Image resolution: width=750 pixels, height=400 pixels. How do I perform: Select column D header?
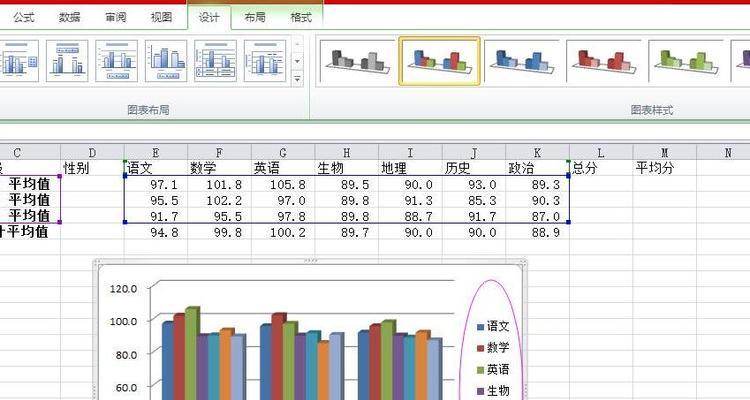(92, 153)
